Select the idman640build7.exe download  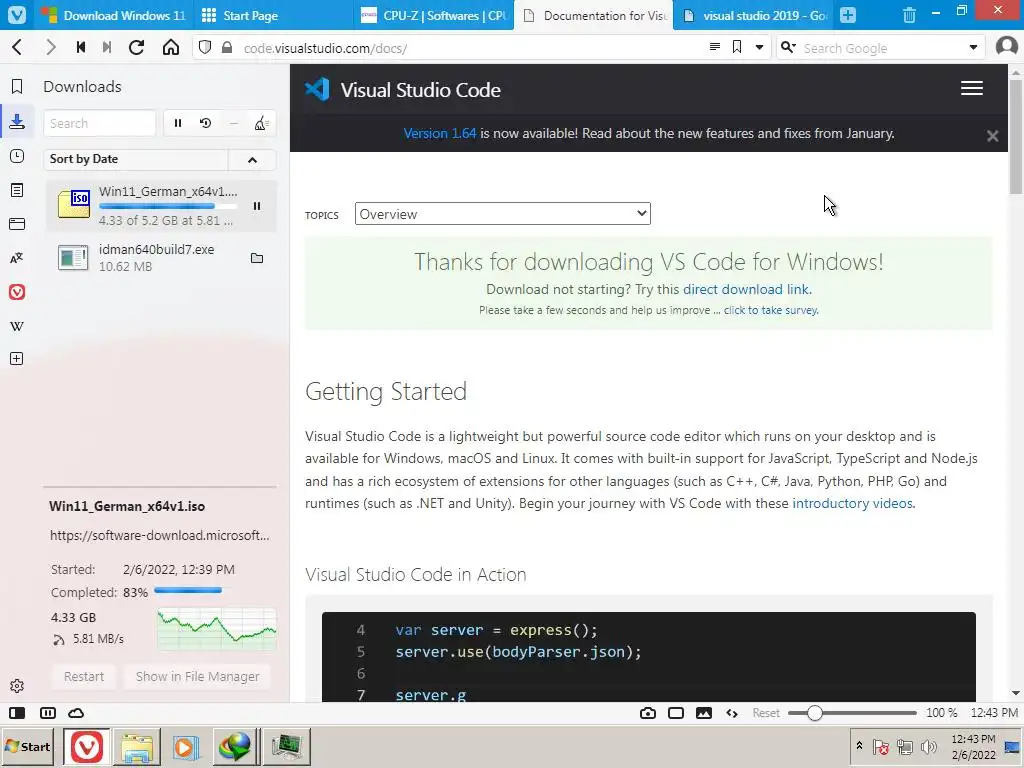point(161,258)
